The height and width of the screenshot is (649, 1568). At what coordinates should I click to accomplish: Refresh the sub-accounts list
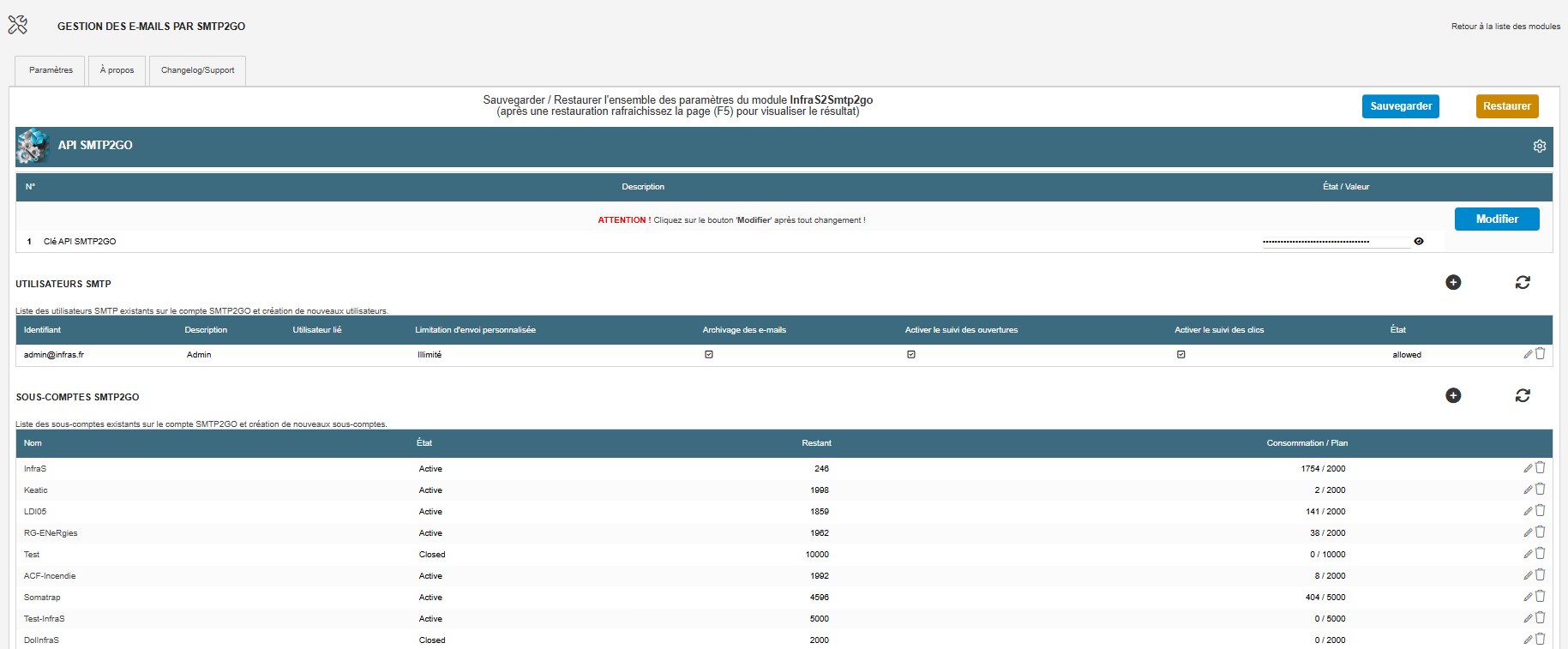pos(1523,395)
